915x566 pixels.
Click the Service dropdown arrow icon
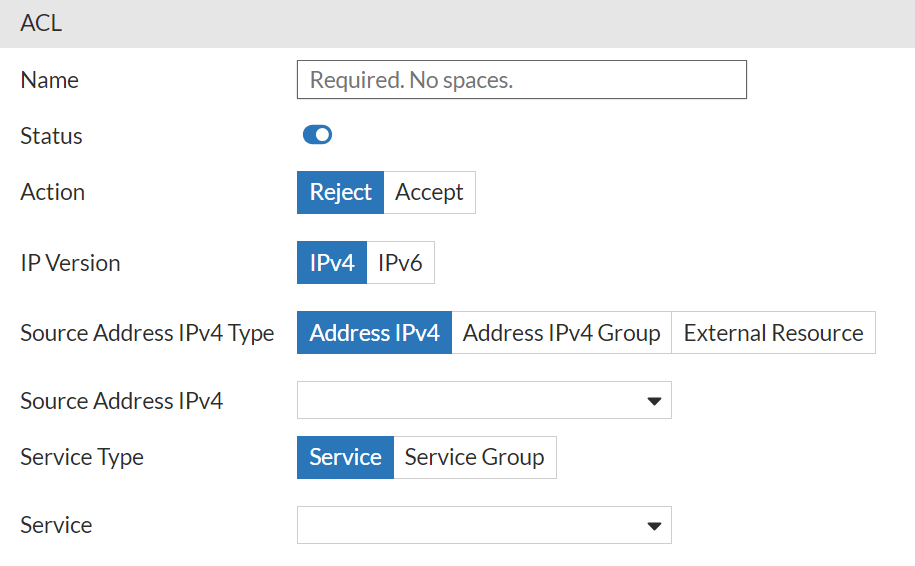point(654,525)
